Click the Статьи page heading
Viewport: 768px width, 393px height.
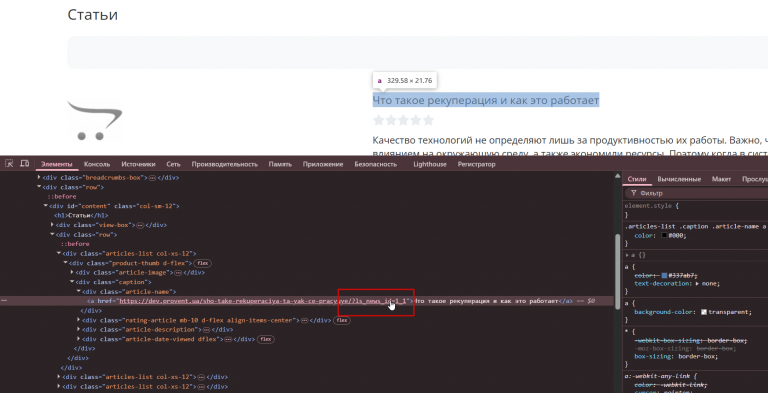pyautogui.click(x=93, y=14)
